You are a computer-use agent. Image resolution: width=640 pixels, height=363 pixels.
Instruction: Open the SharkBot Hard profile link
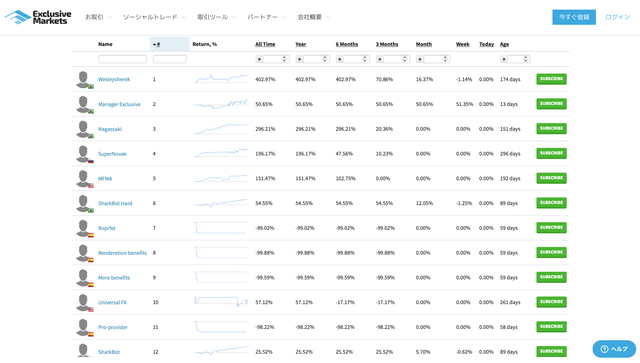click(x=115, y=203)
